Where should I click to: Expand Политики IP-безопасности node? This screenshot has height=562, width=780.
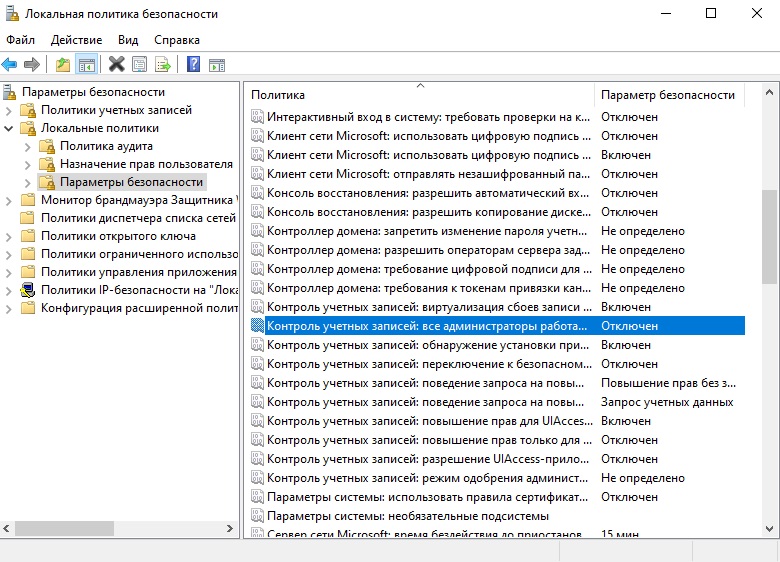point(8,290)
